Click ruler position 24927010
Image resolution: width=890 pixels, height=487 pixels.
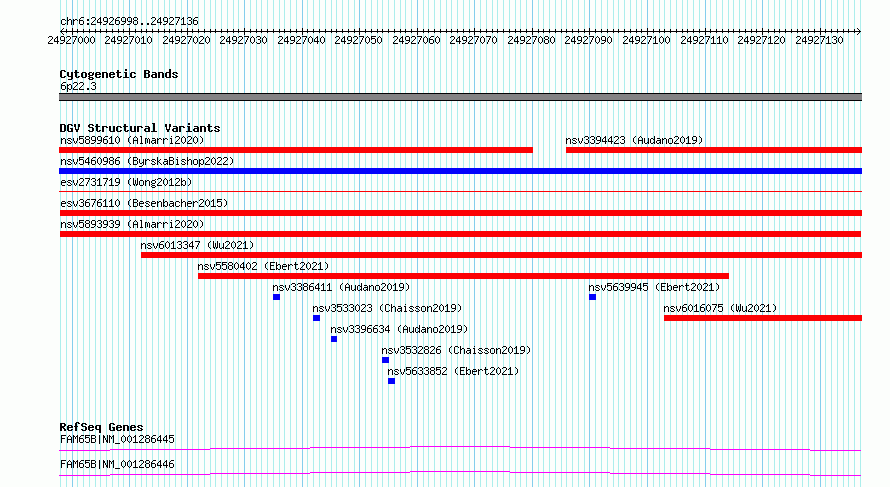(129, 40)
